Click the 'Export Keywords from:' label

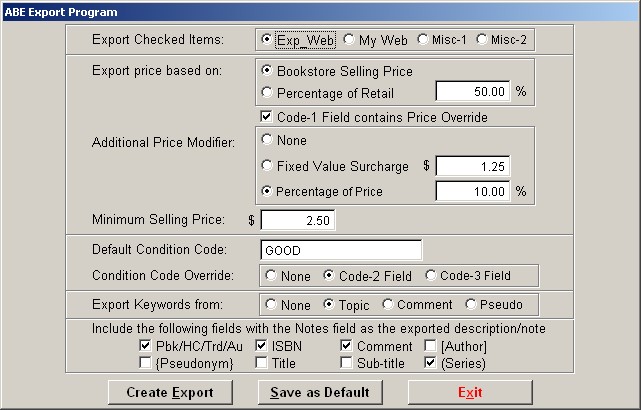point(157,305)
